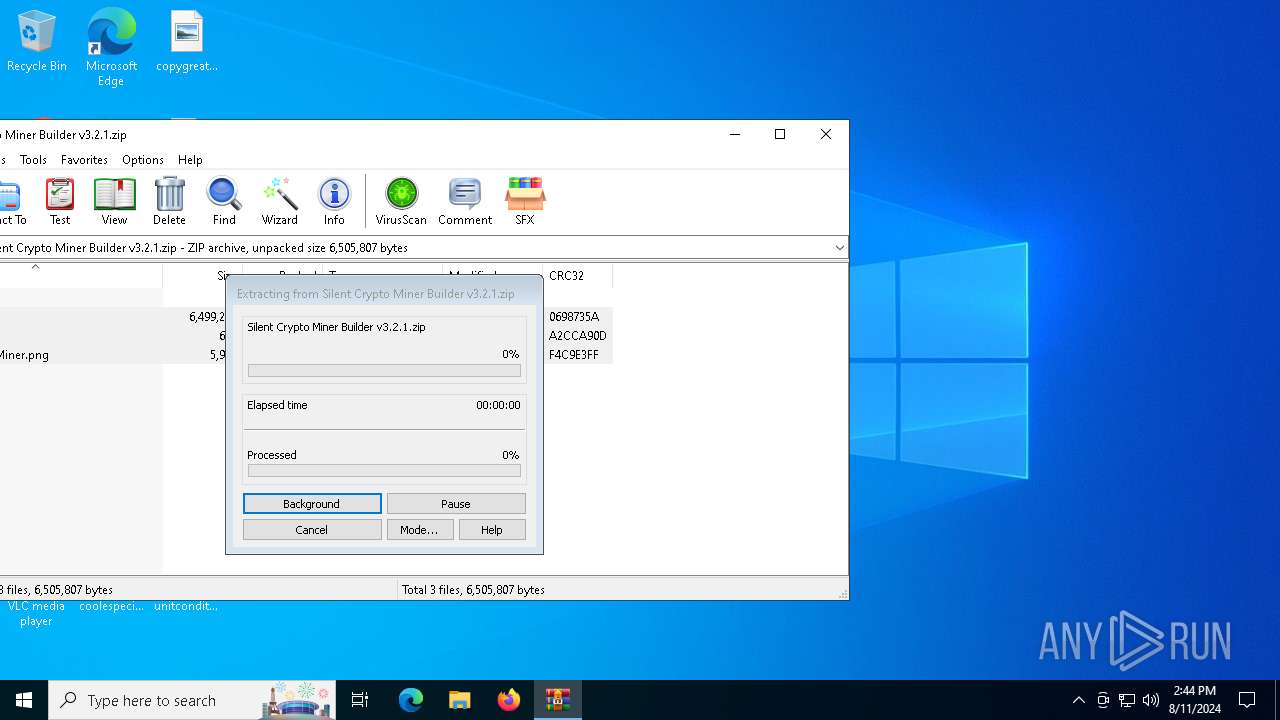1280x720 pixels.
Task: Open the Options menu
Action: [x=143, y=160]
